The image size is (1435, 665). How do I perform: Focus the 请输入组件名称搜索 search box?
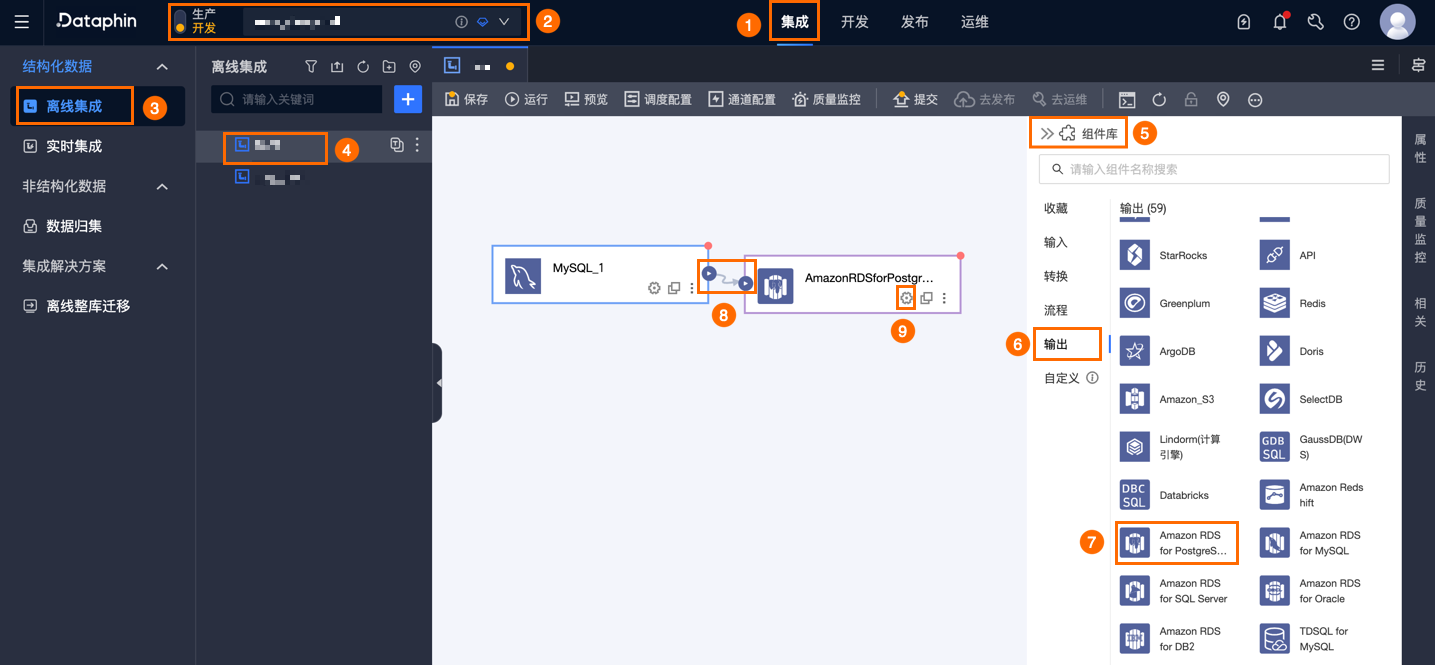point(1214,169)
